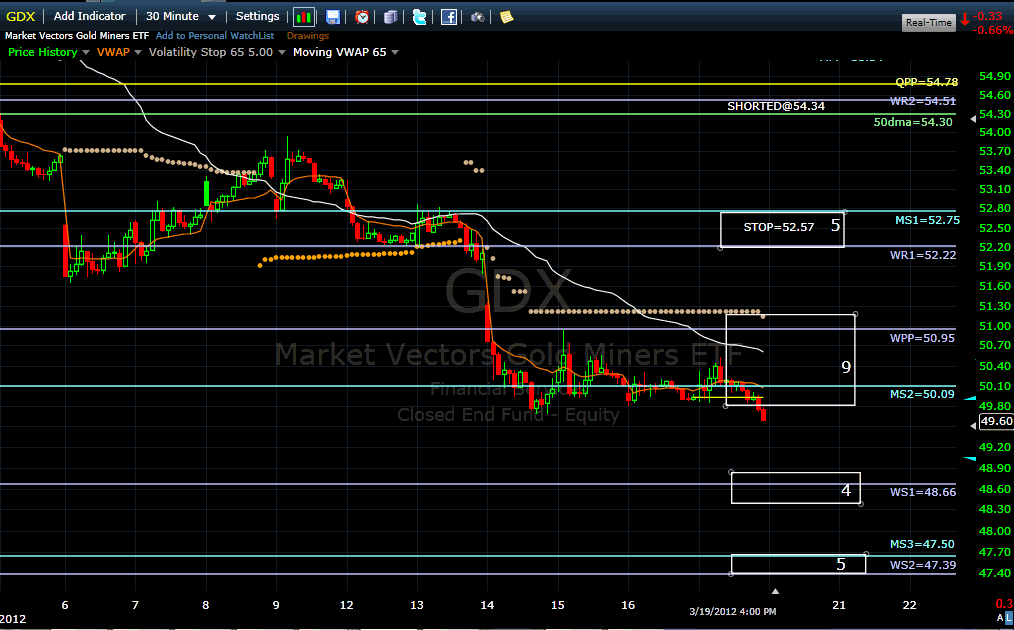Screen dimensions: 1014x630
Task: Toggle the L log scale button
Action: pyautogui.click(x=1007, y=620)
